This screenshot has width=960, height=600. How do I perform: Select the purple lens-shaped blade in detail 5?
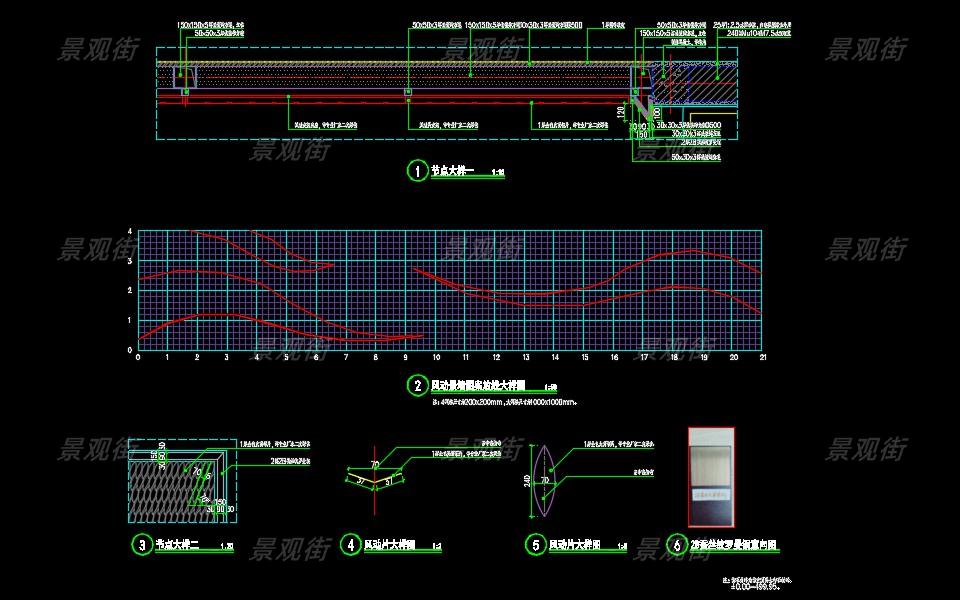pyautogui.click(x=545, y=480)
